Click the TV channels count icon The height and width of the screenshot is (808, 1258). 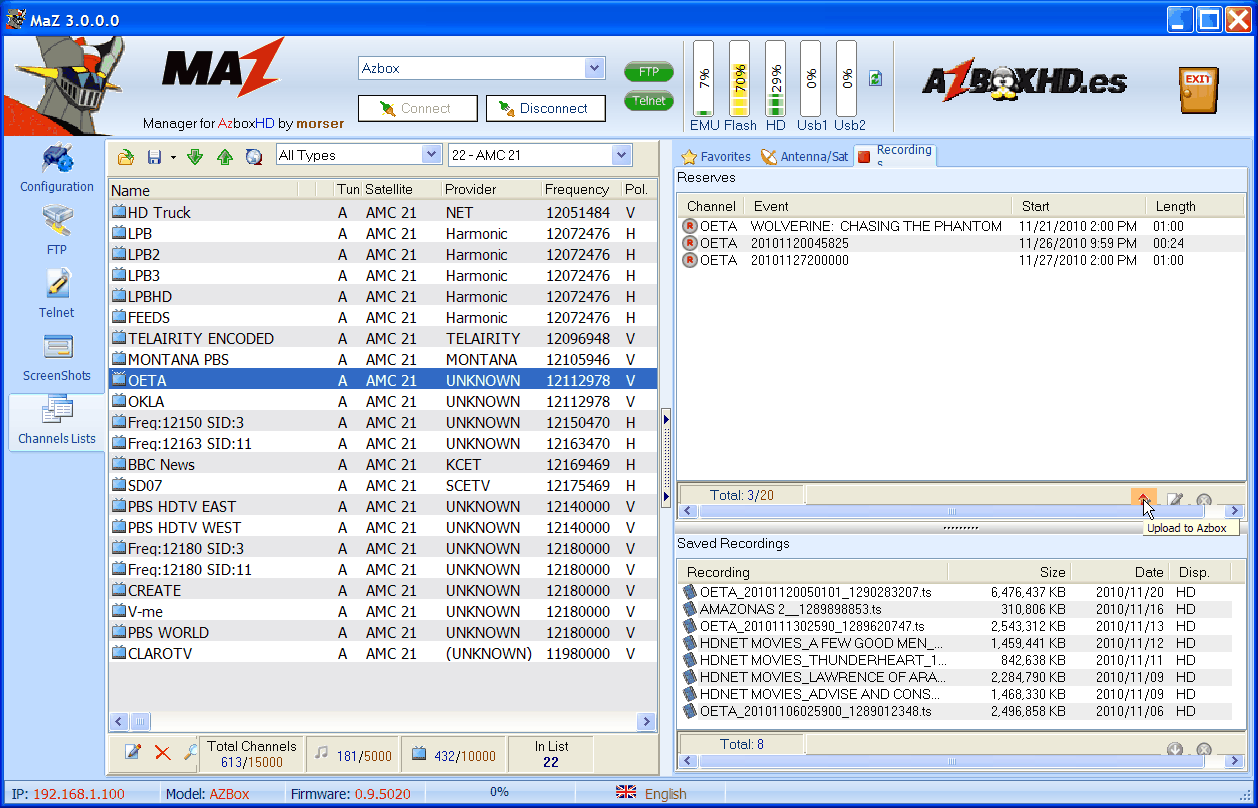point(420,754)
